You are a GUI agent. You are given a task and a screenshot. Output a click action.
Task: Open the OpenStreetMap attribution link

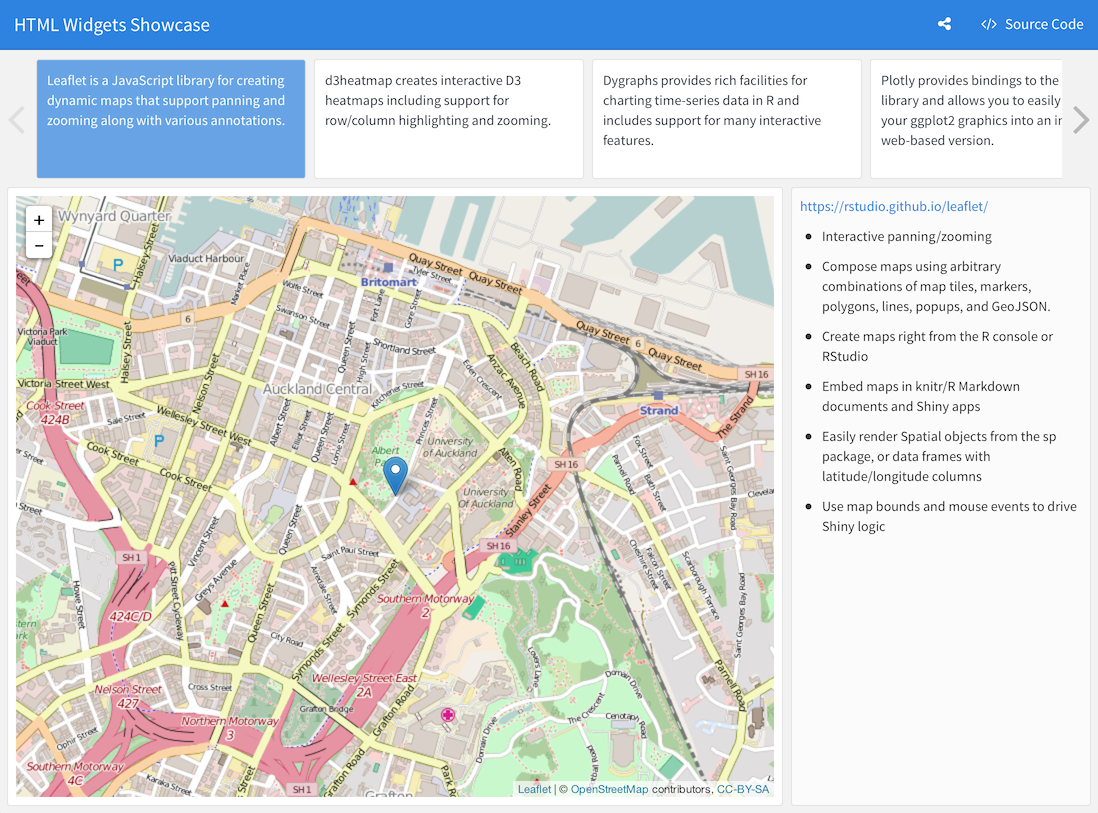point(609,789)
